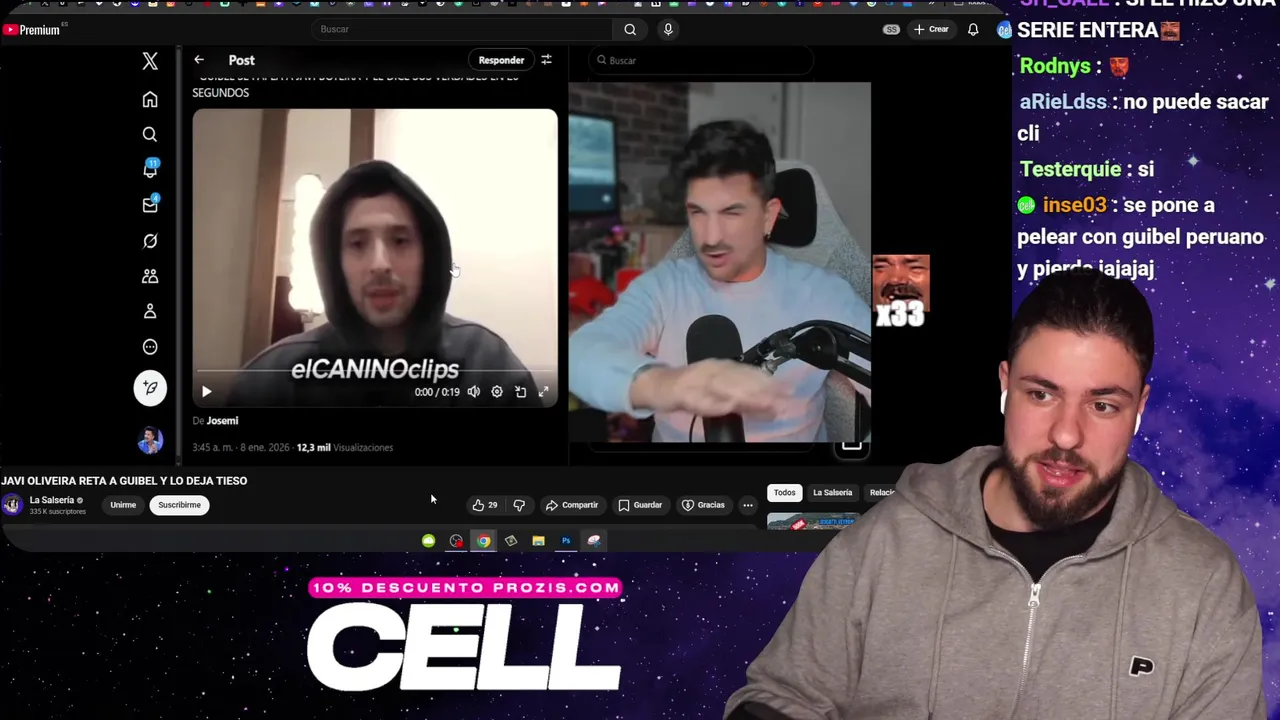
Task: Click the YouTube Crear button
Action: click(x=930, y=29)
